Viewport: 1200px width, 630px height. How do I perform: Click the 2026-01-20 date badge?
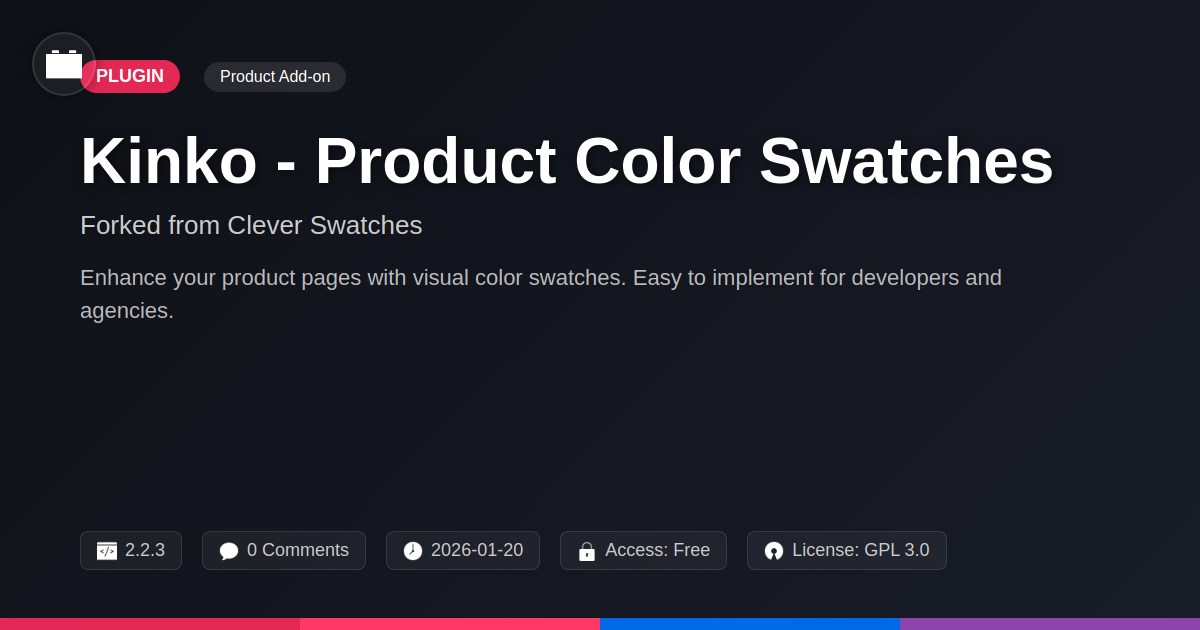tap(463, 551)
